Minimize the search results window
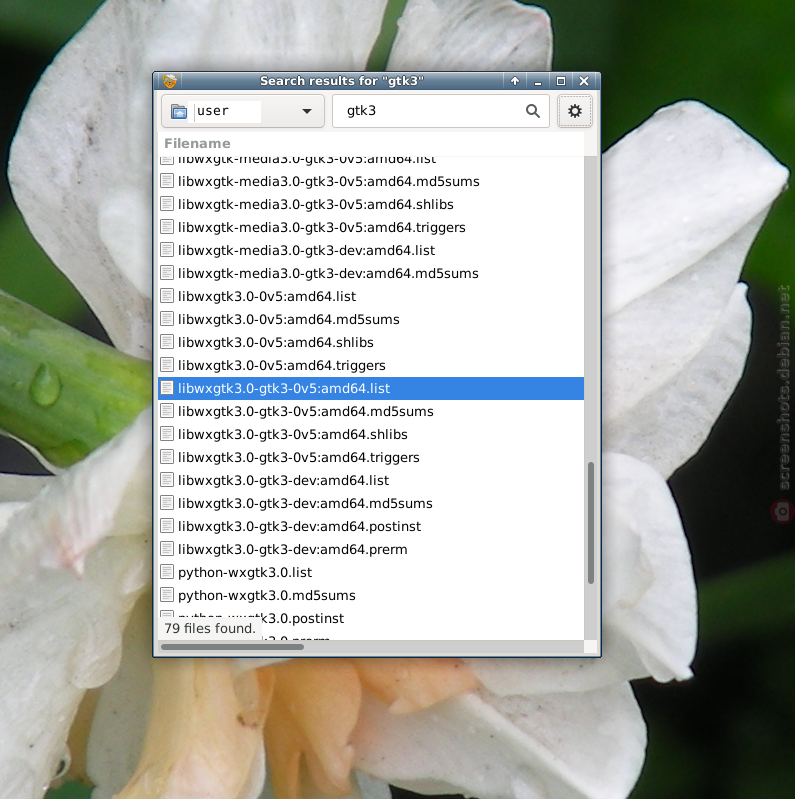Image resolution: width=795 pixels, height=799 pixels. tap(538, 81)
